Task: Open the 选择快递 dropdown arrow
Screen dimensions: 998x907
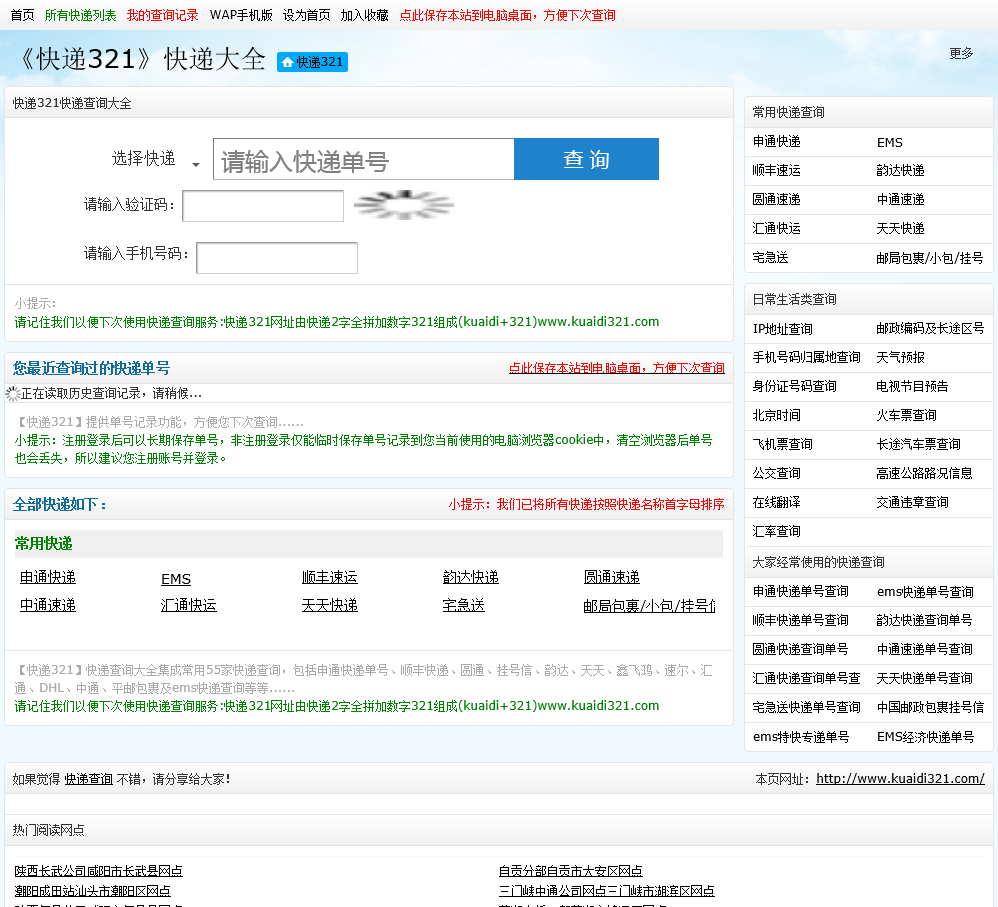Action: pyautogui.click(x=196, y=165)
